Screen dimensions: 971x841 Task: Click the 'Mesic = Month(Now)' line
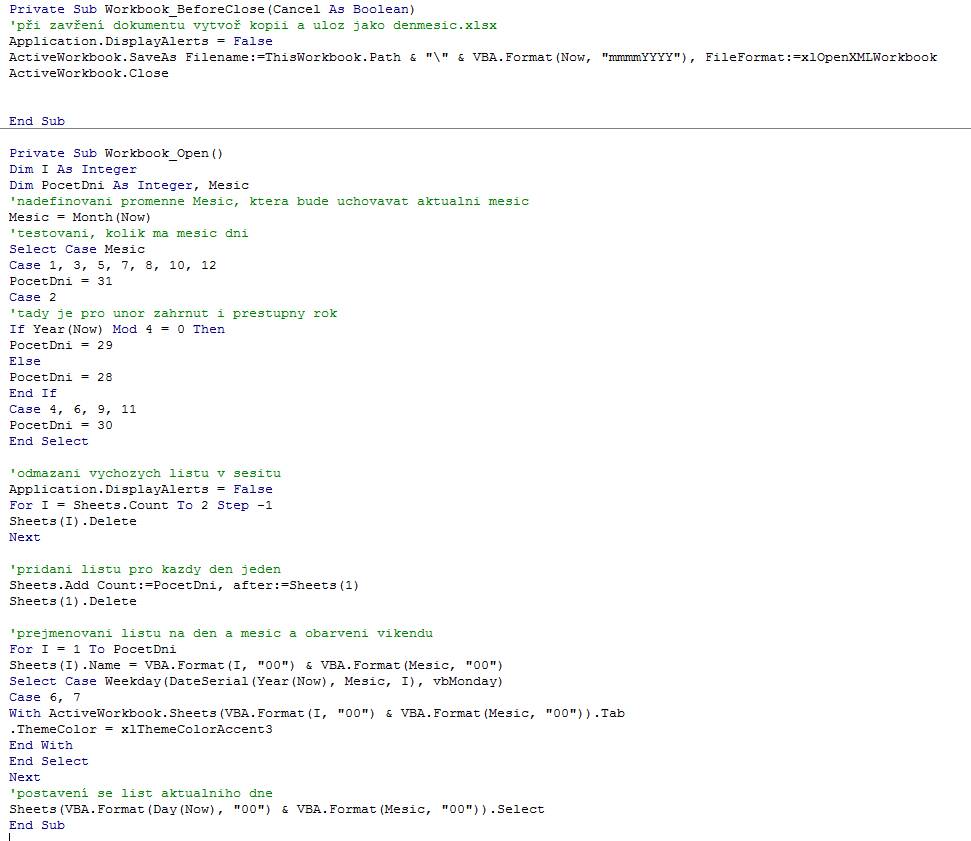(80, 217)
